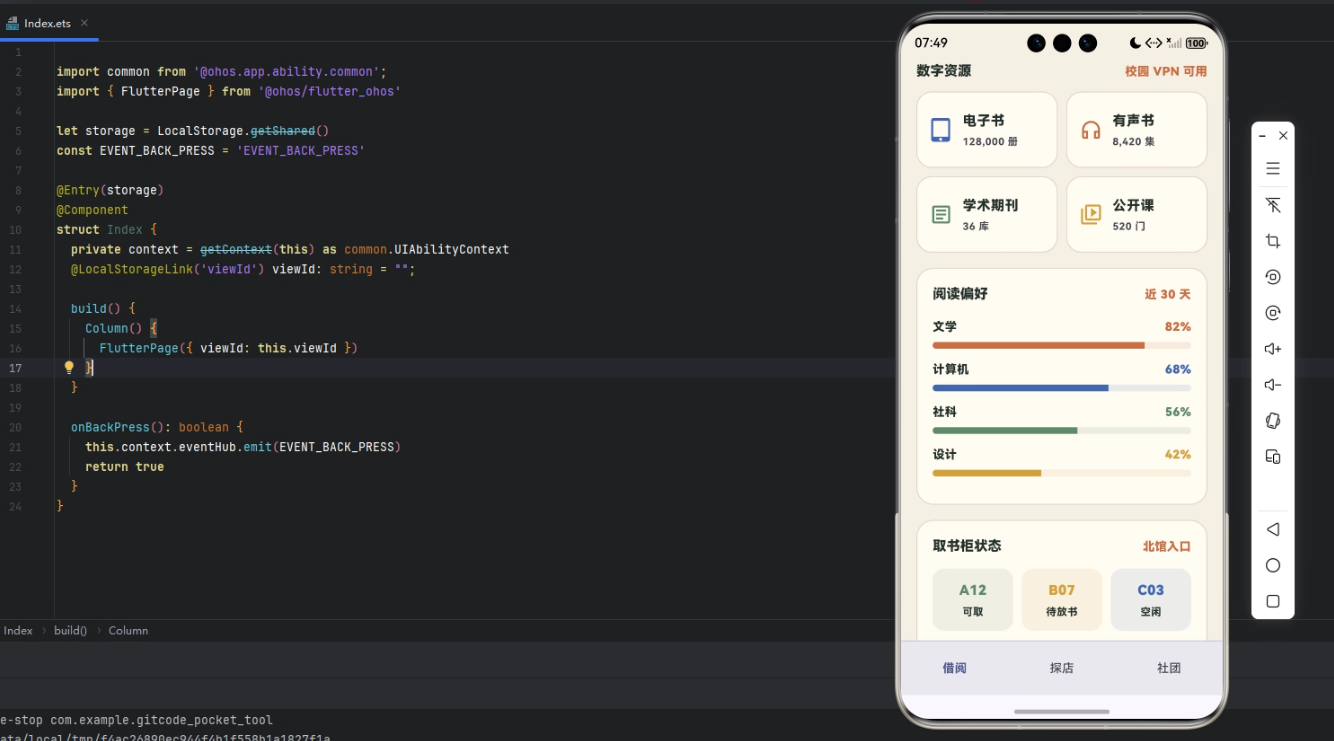Tap the C03 空闲 locker button
Image resolution: width=1334 pixels, height=741 pixels.
1151,600
